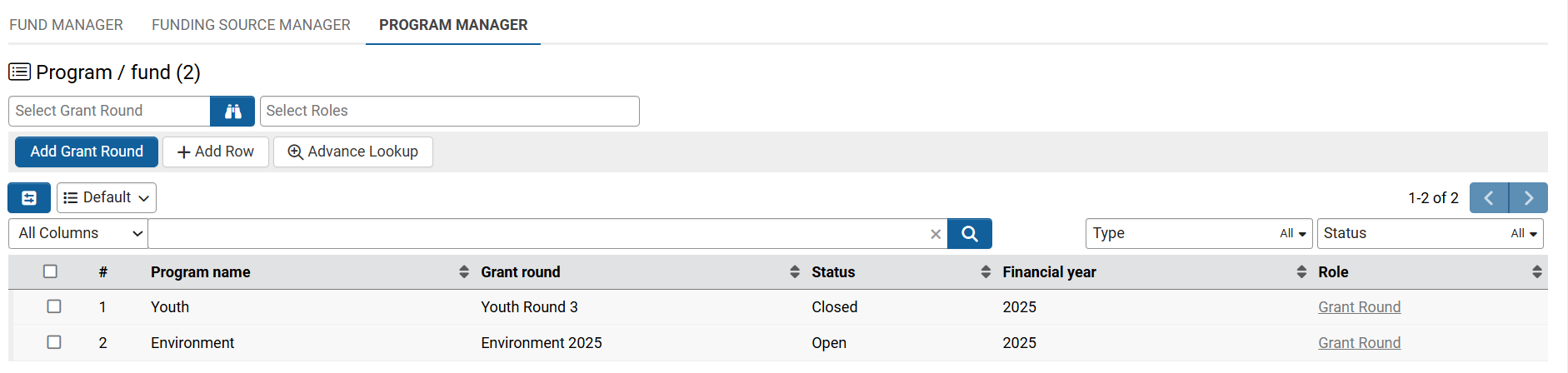Click the binoculars grant round search icon
Viewport: 1568px width, 373px height.
pos(232,112)
